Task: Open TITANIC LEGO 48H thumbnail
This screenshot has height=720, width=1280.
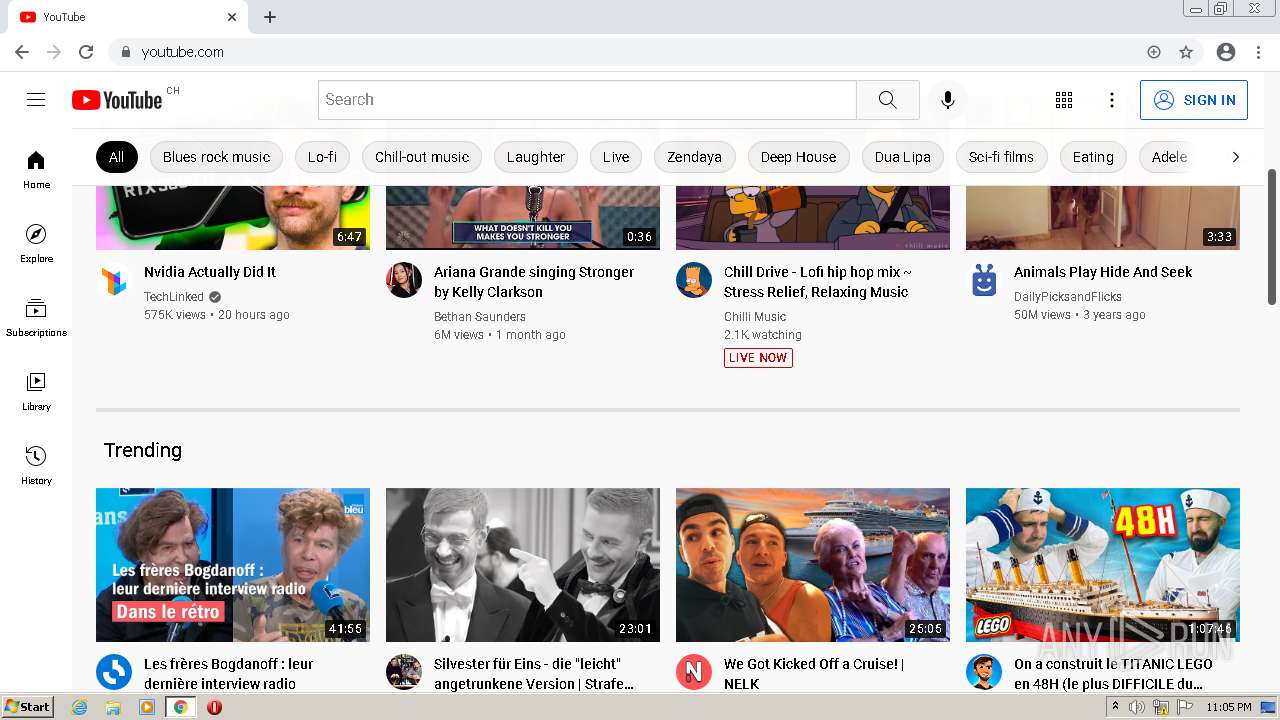Action: pos(1103,565)
